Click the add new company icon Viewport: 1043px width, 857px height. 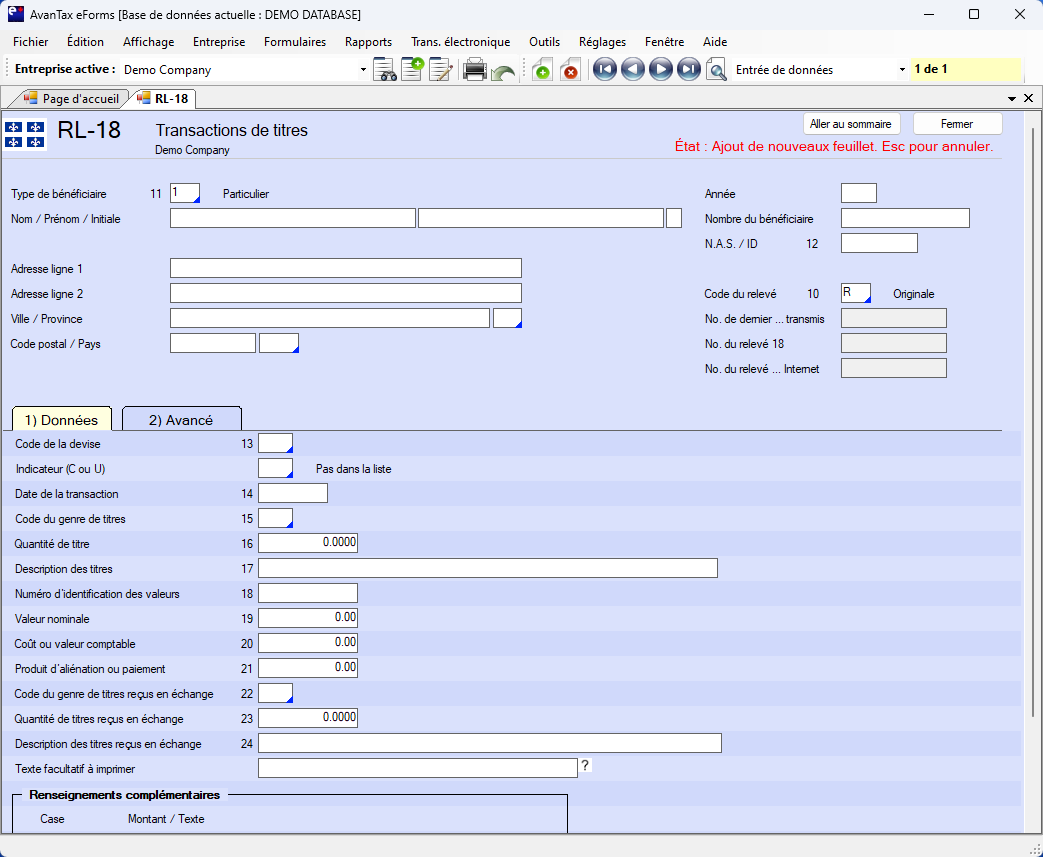pyautogui.click(x=412, y=70)
